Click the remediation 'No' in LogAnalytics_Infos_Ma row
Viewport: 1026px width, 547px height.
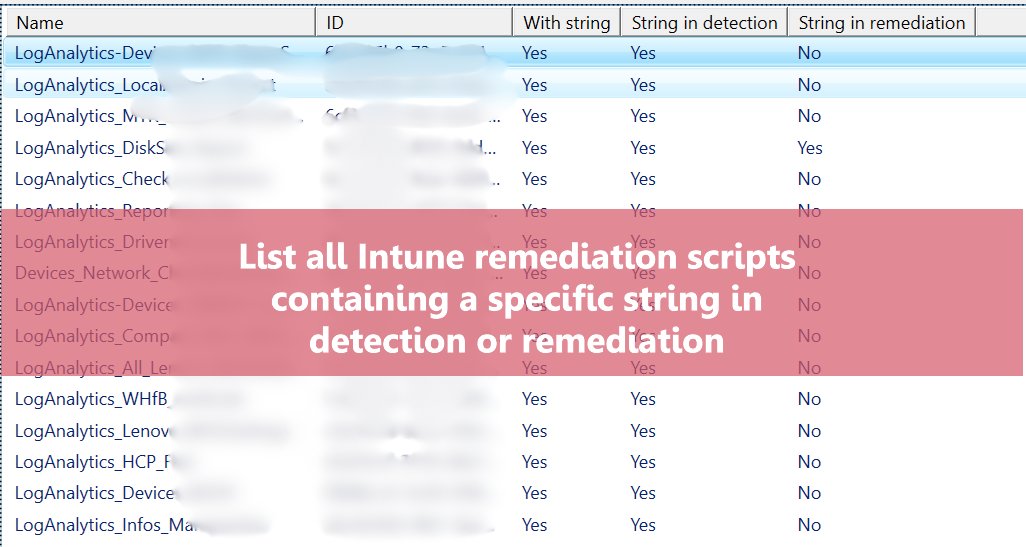tap(809, 525)
